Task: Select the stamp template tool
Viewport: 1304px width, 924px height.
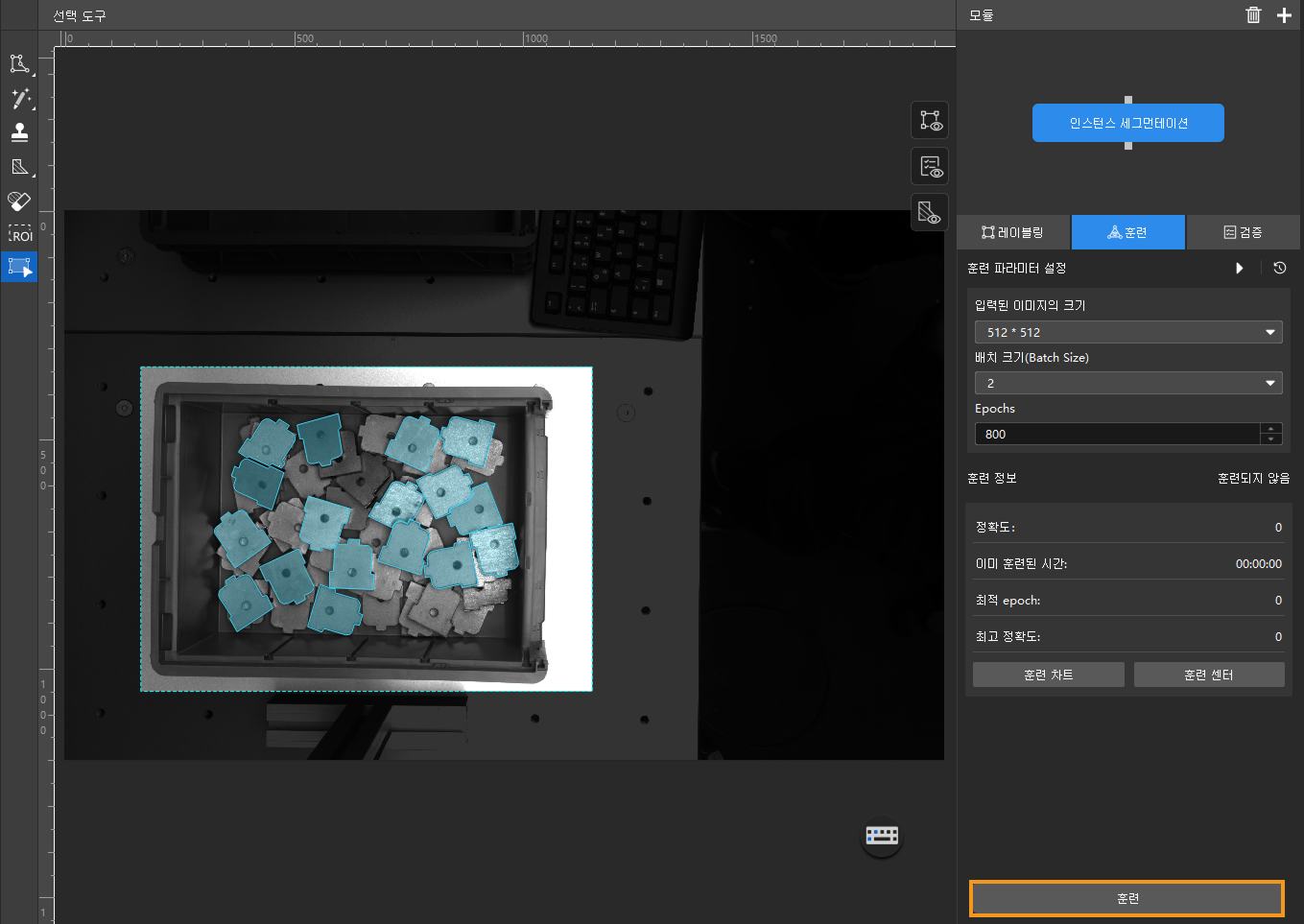Action: point(19,132)
